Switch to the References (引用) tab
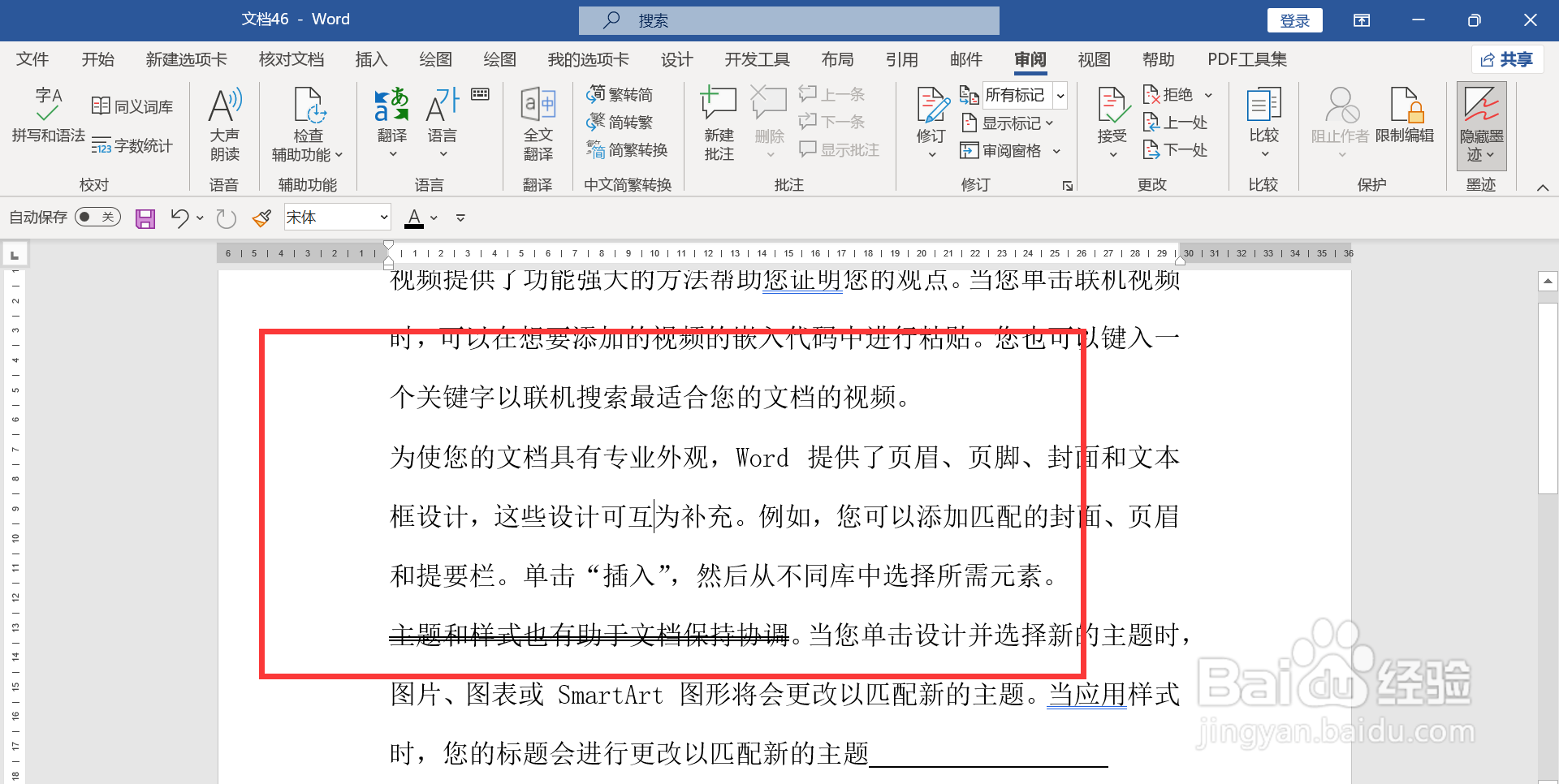 pos(901,59)
